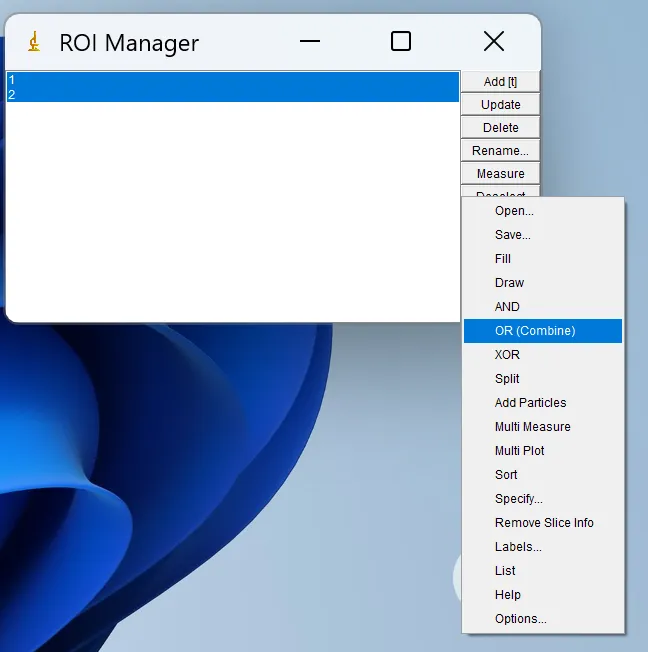The width and height of the screenshot is (648, 652).
Task: Click the ImageJ microscope icon in title bar
Action: pyautogui.click(x=34, y=42)
